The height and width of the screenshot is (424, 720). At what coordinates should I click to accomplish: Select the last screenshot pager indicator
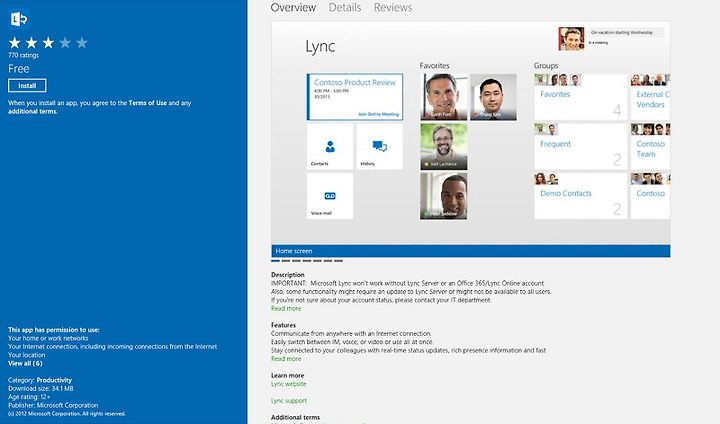[338, 260]
